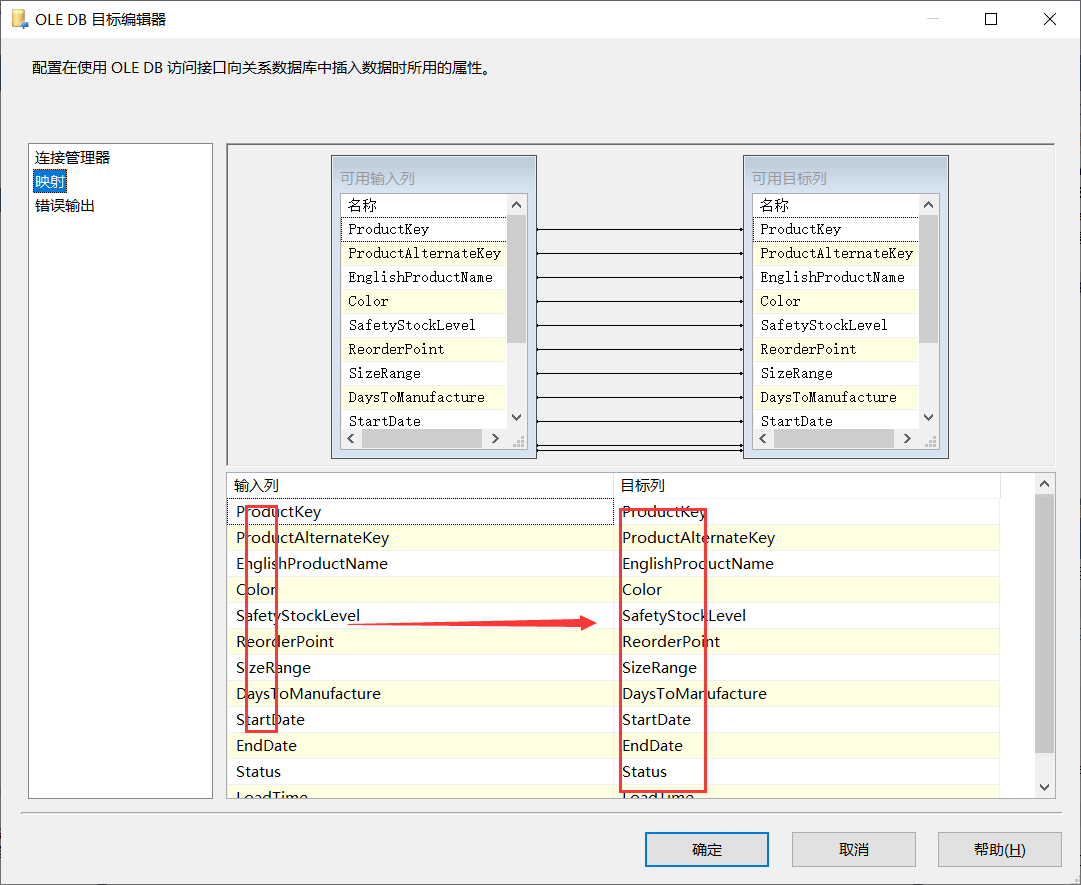Select the 映射 page in left list
Viewport: 1081px width, 885px height.
pyautogui.click(x=50, y=181)
